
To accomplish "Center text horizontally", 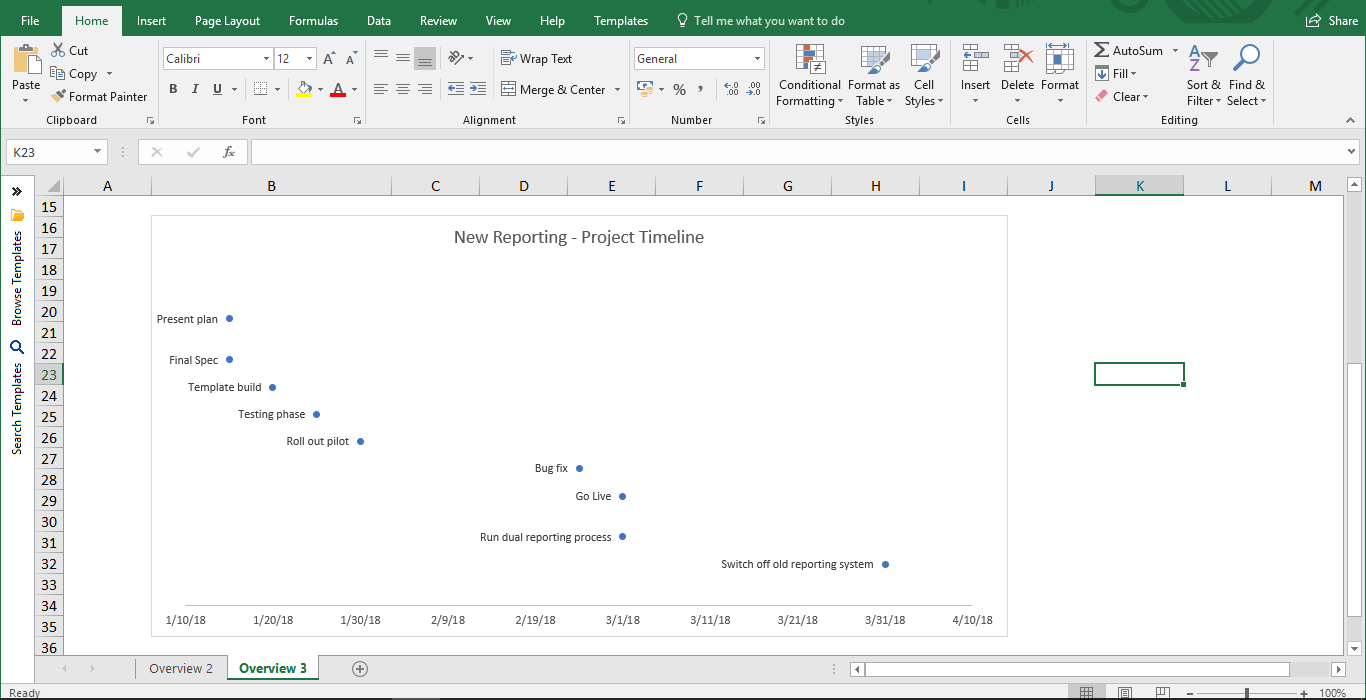I will coord(403,89).
